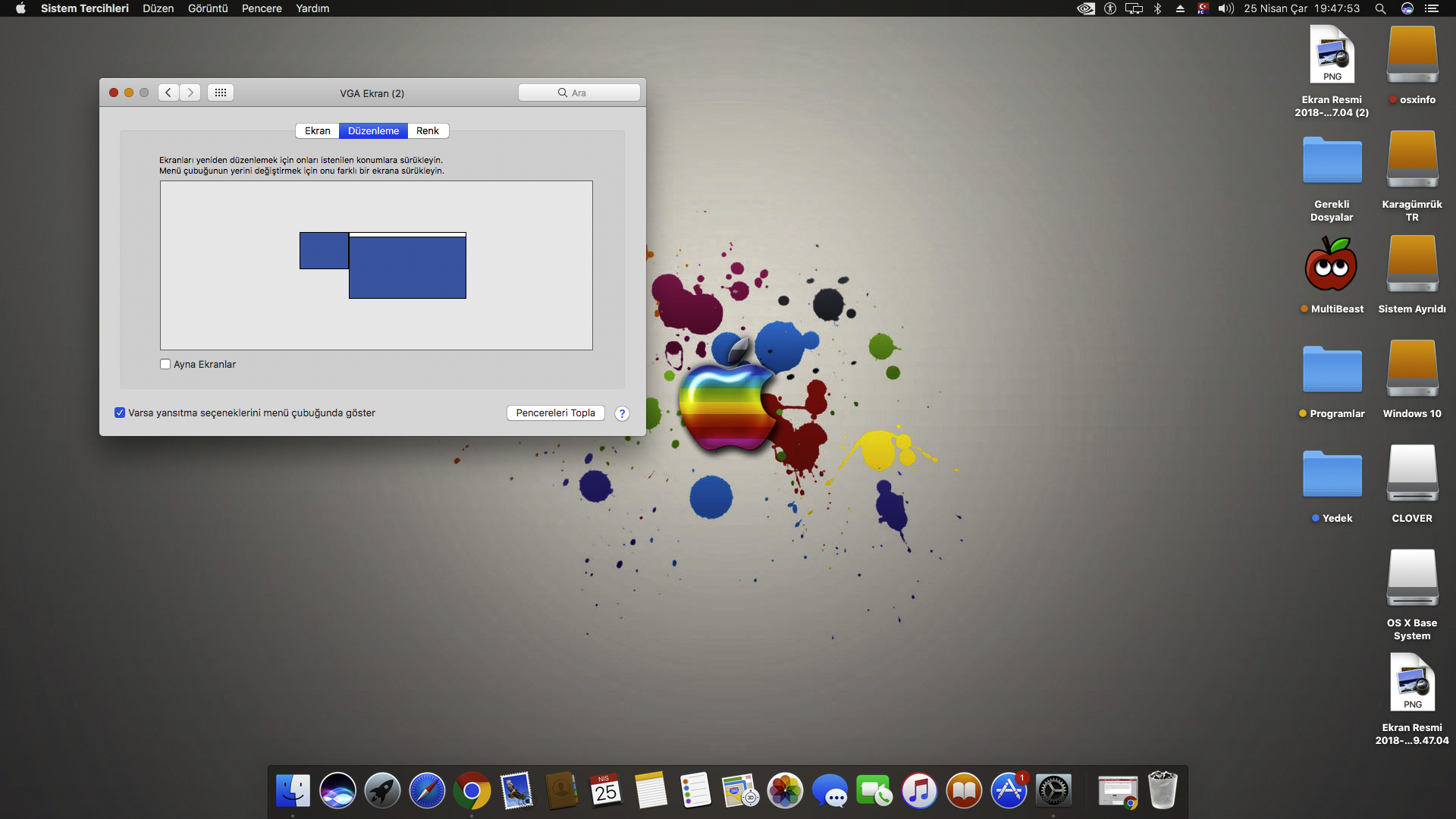Uncheck the show-mirroring-options-in-menu-bar checkbox
This screenshot has height=819, width=1456.
120,413
